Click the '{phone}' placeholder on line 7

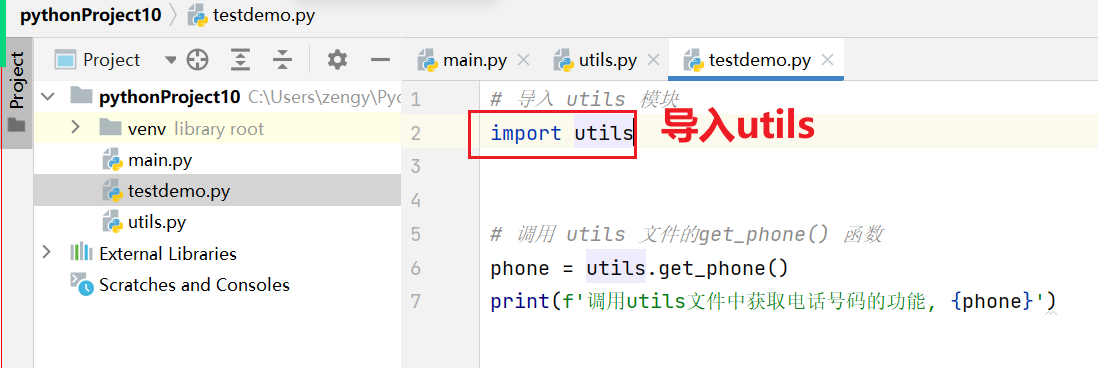tap(993, 302)
